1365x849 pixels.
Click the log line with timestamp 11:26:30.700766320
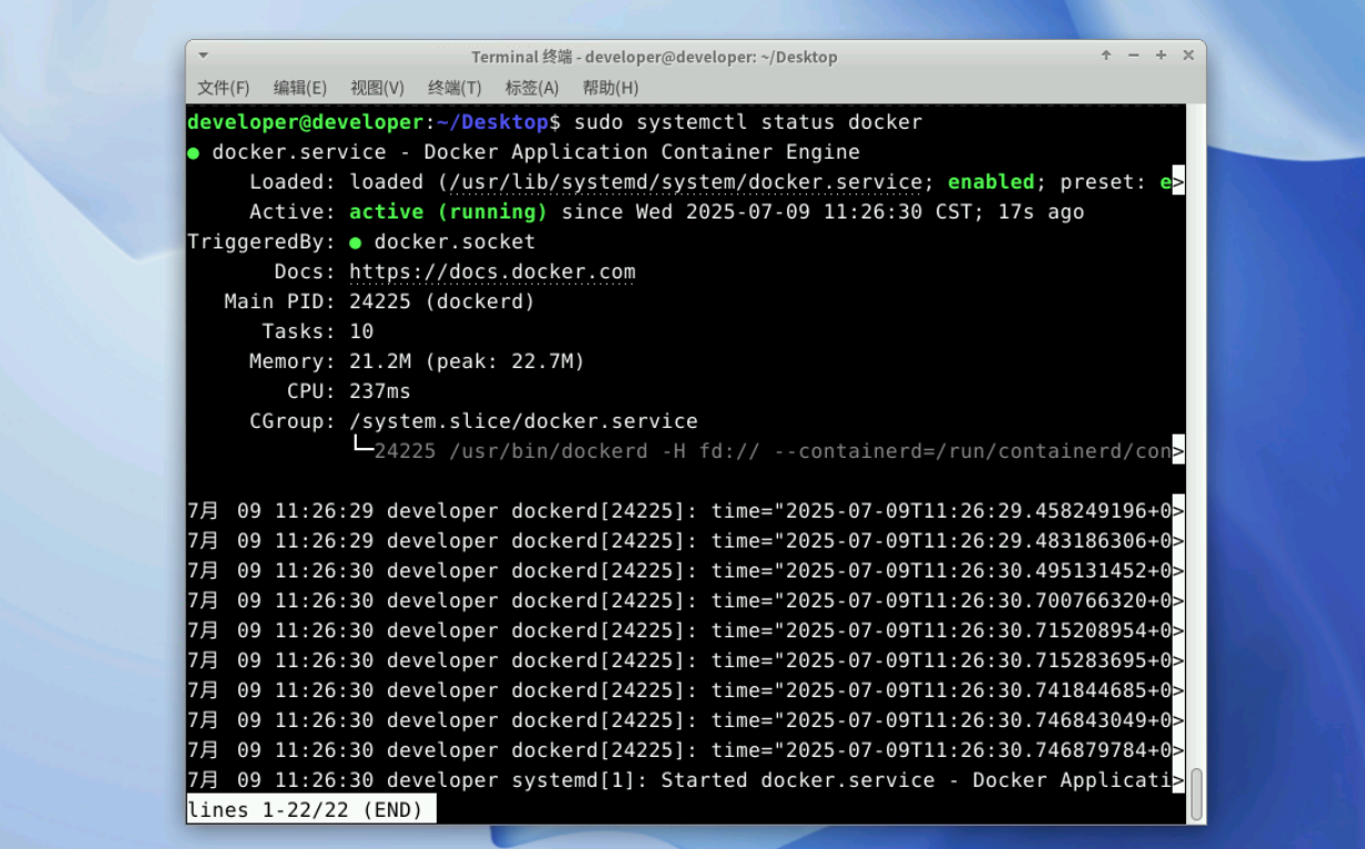(686, 601)
